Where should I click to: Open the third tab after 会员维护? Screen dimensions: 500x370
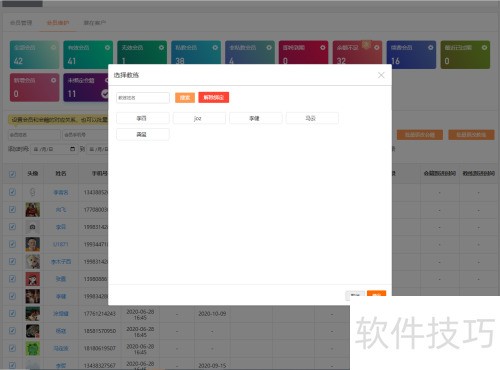pyautogui.click(x=95, y=23)
